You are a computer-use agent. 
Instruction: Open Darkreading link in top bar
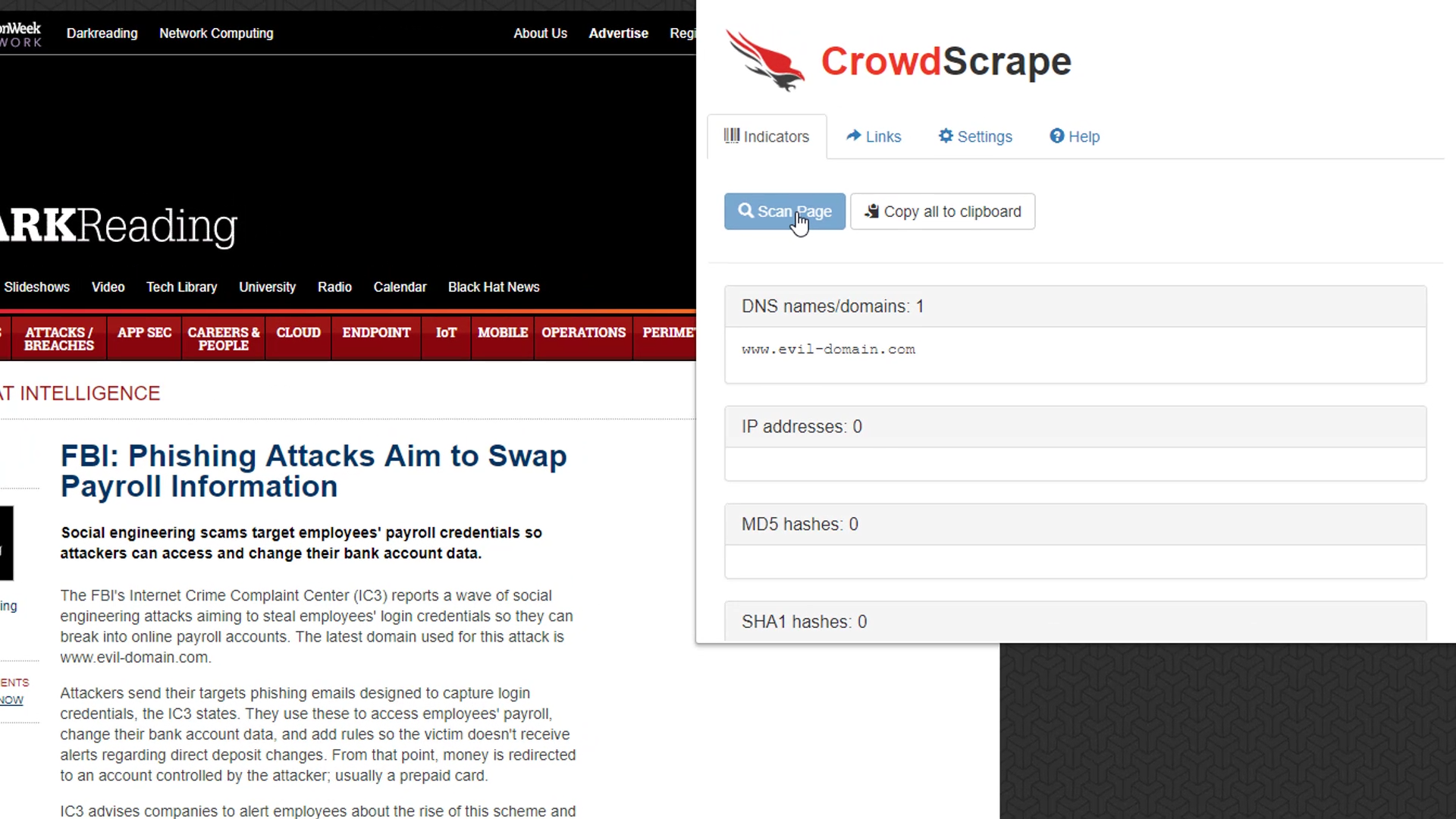[102, 33]
